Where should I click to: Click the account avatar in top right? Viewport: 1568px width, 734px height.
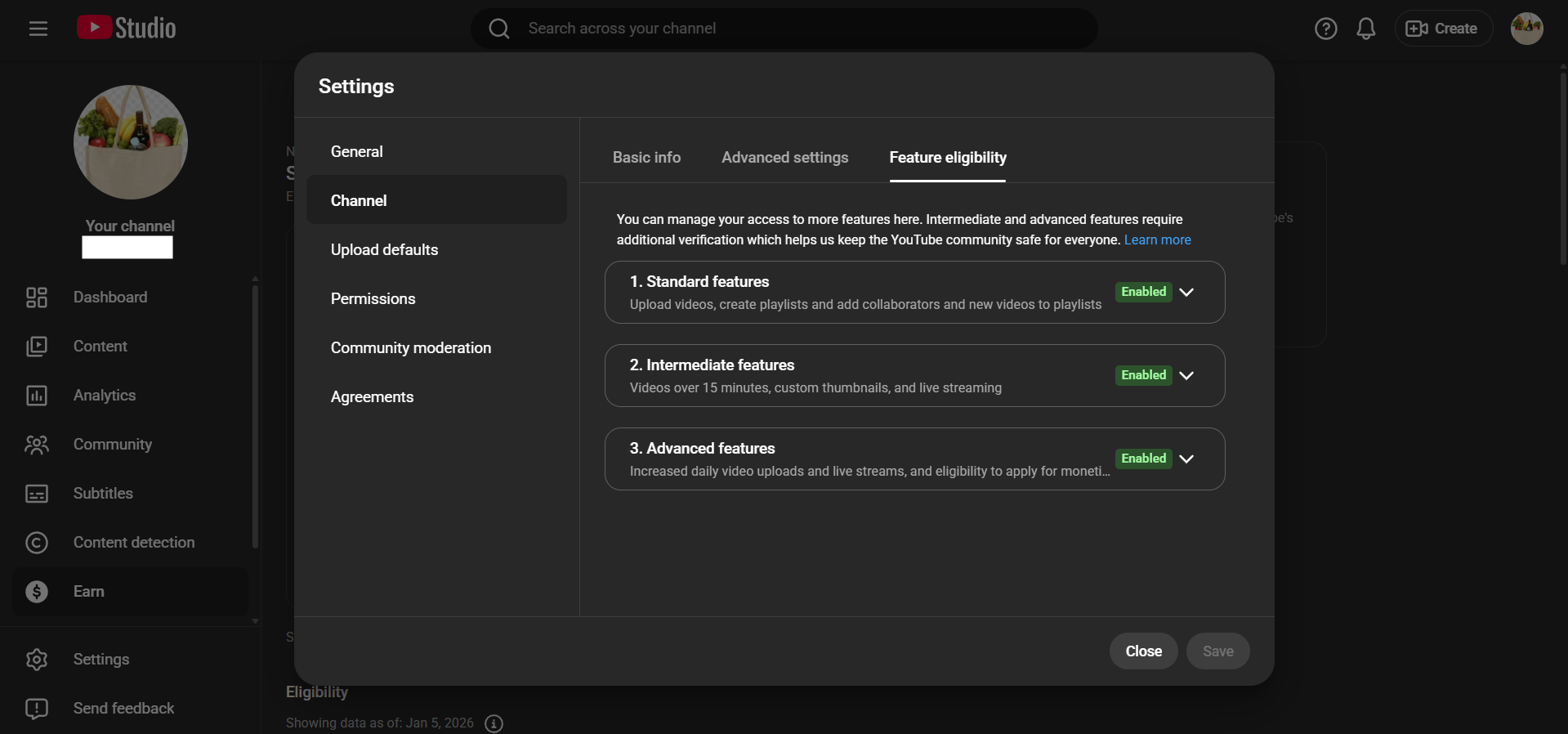(x=1526, y=29)
